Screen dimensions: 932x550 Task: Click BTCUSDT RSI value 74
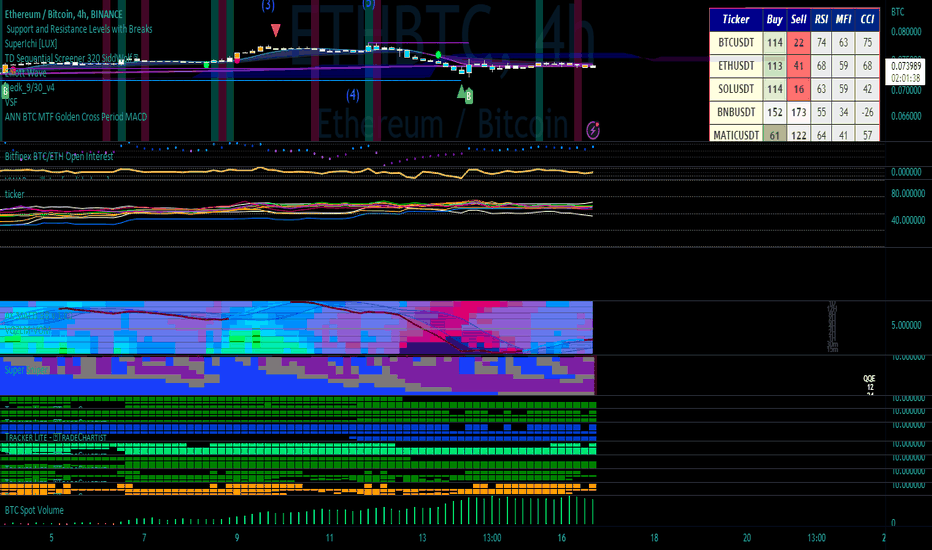[x=821, y=43]
